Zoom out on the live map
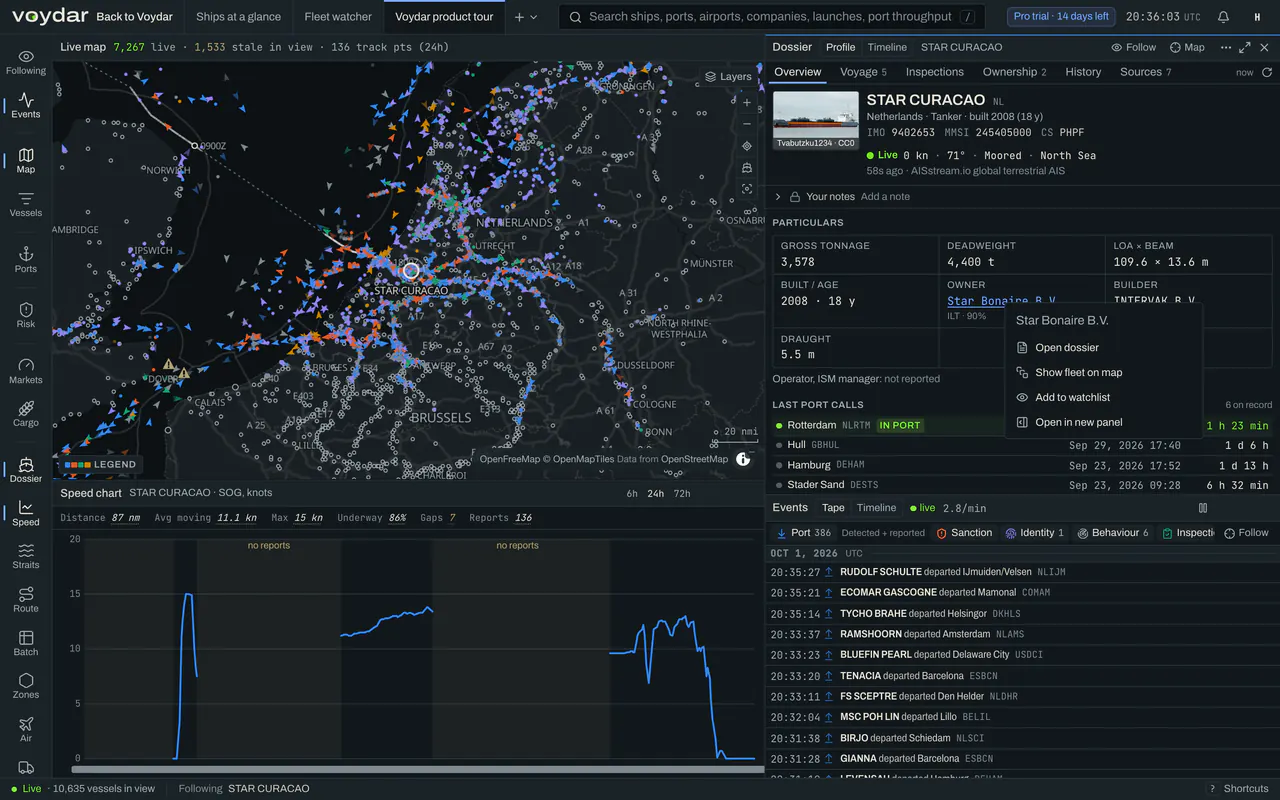1280x800 pixels. click(747, 124)
